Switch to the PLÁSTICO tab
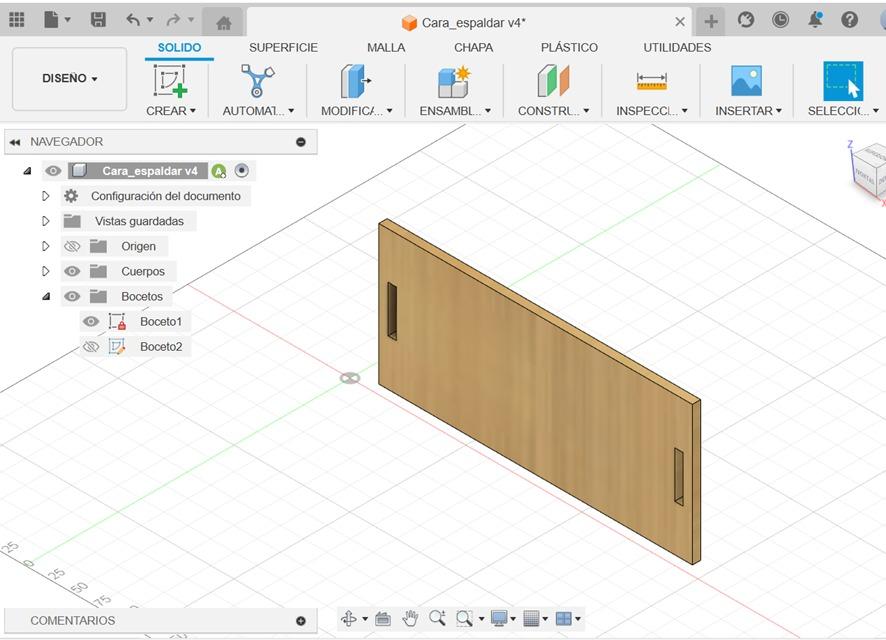Screen dimensions: 886x640 point(569,47)
